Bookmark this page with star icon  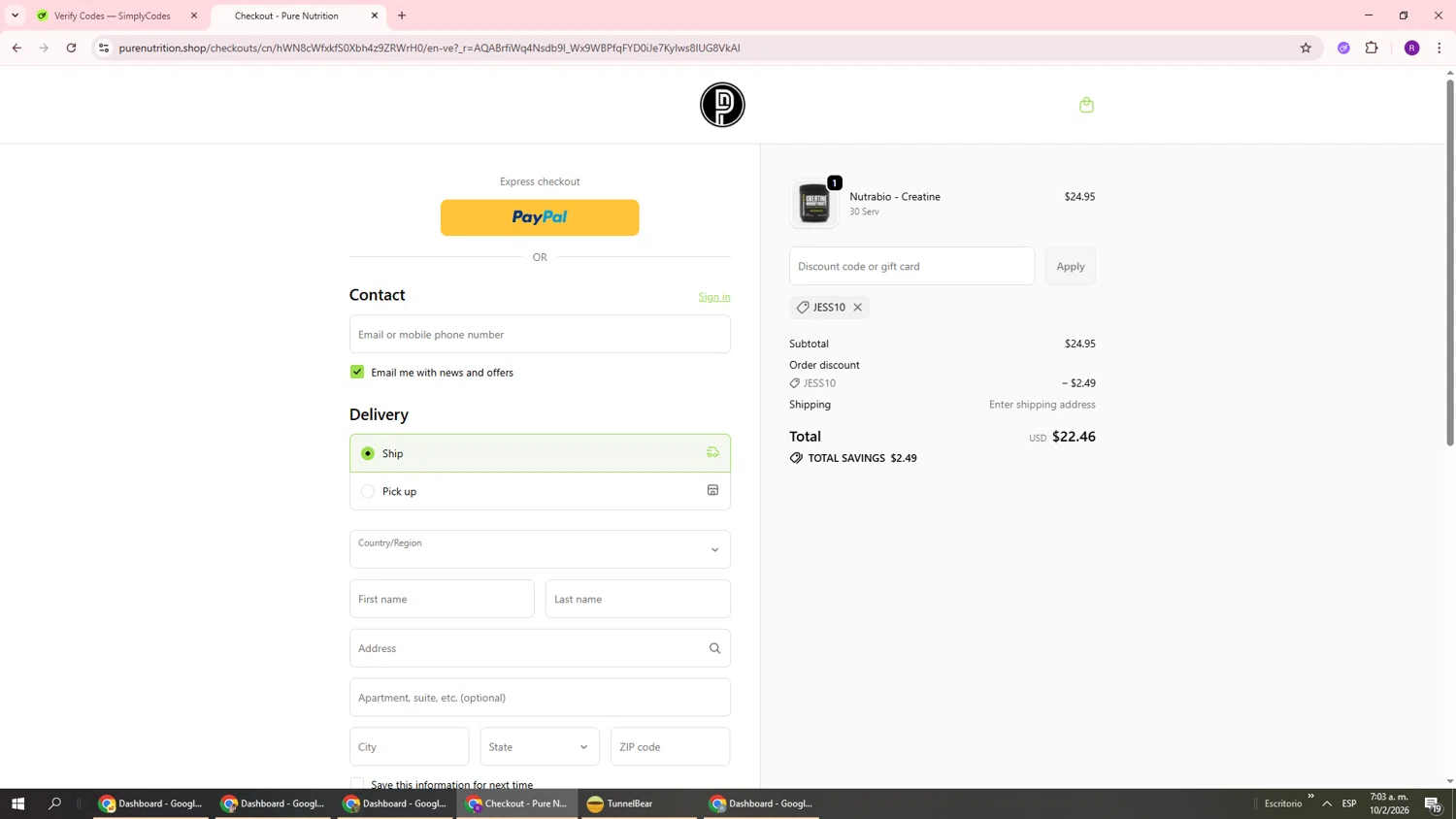1306,48
